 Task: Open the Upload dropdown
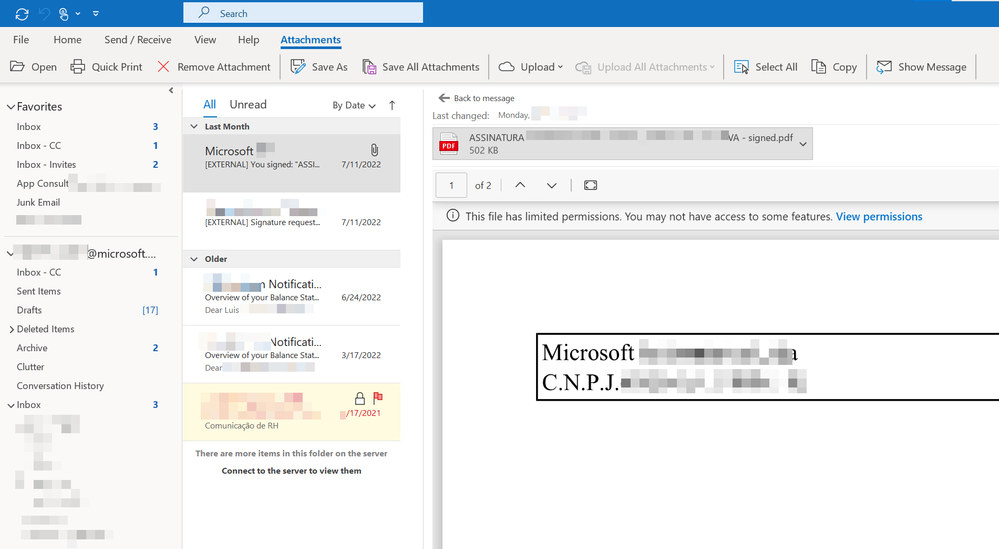531,67
